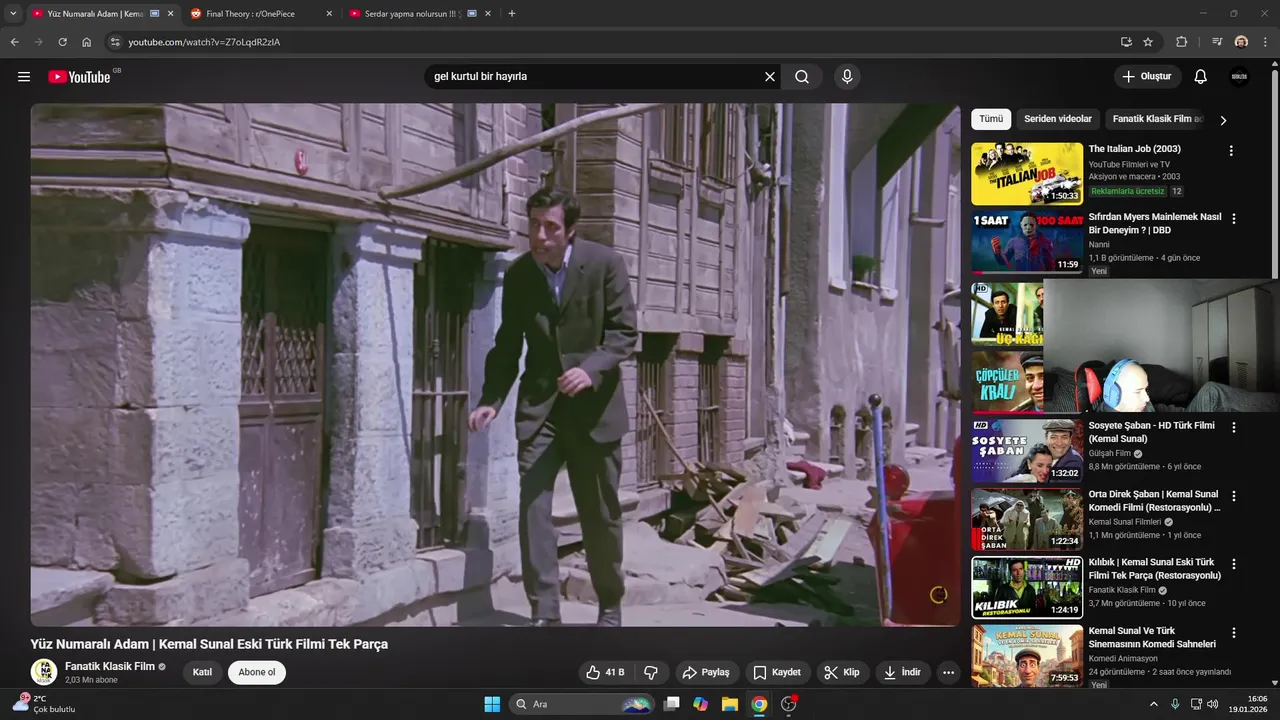Open the Fanatik Klasik Film channel name
1280x720 pixels.
[x=110, y=666]
